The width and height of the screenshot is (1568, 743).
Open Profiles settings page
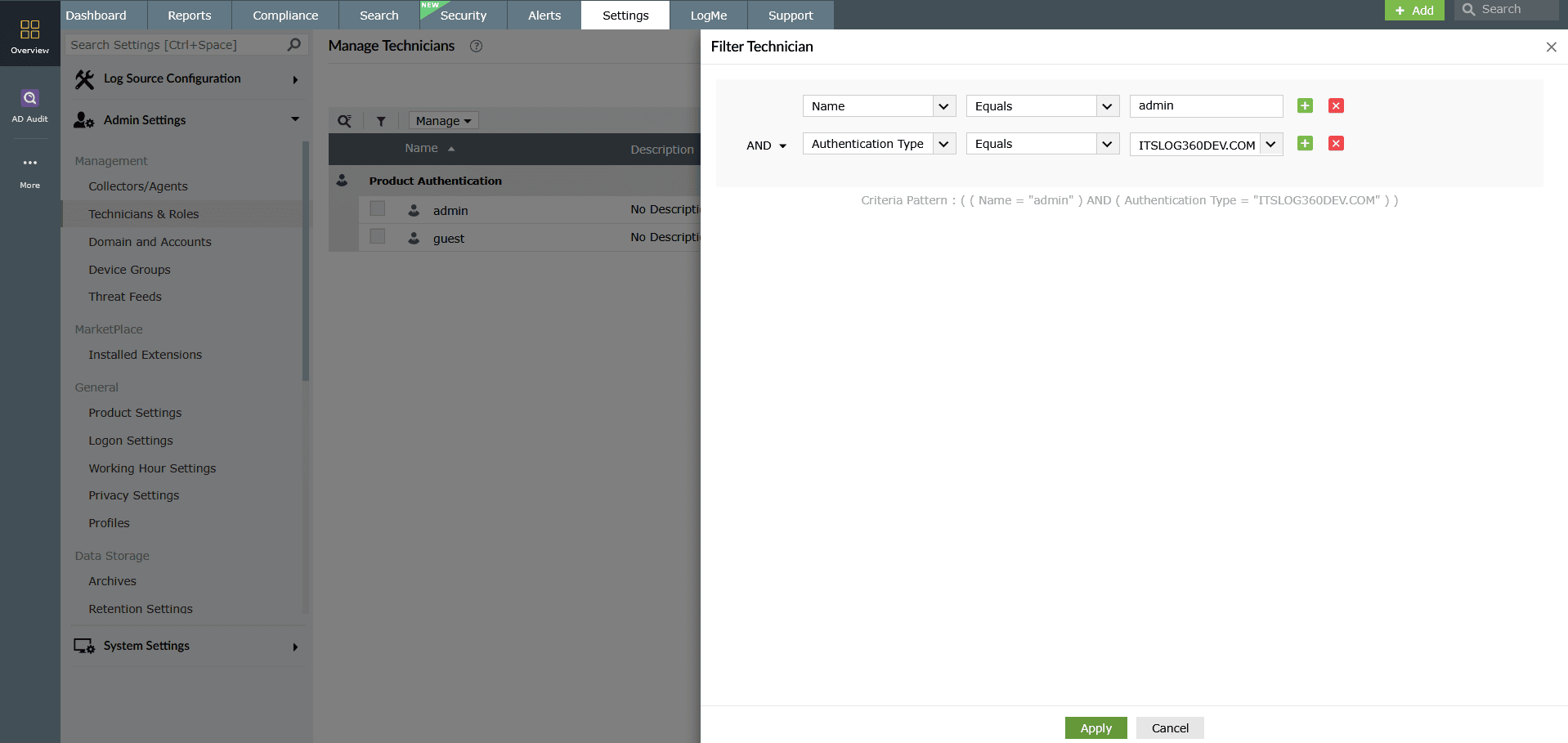click(x=110, y=523)
